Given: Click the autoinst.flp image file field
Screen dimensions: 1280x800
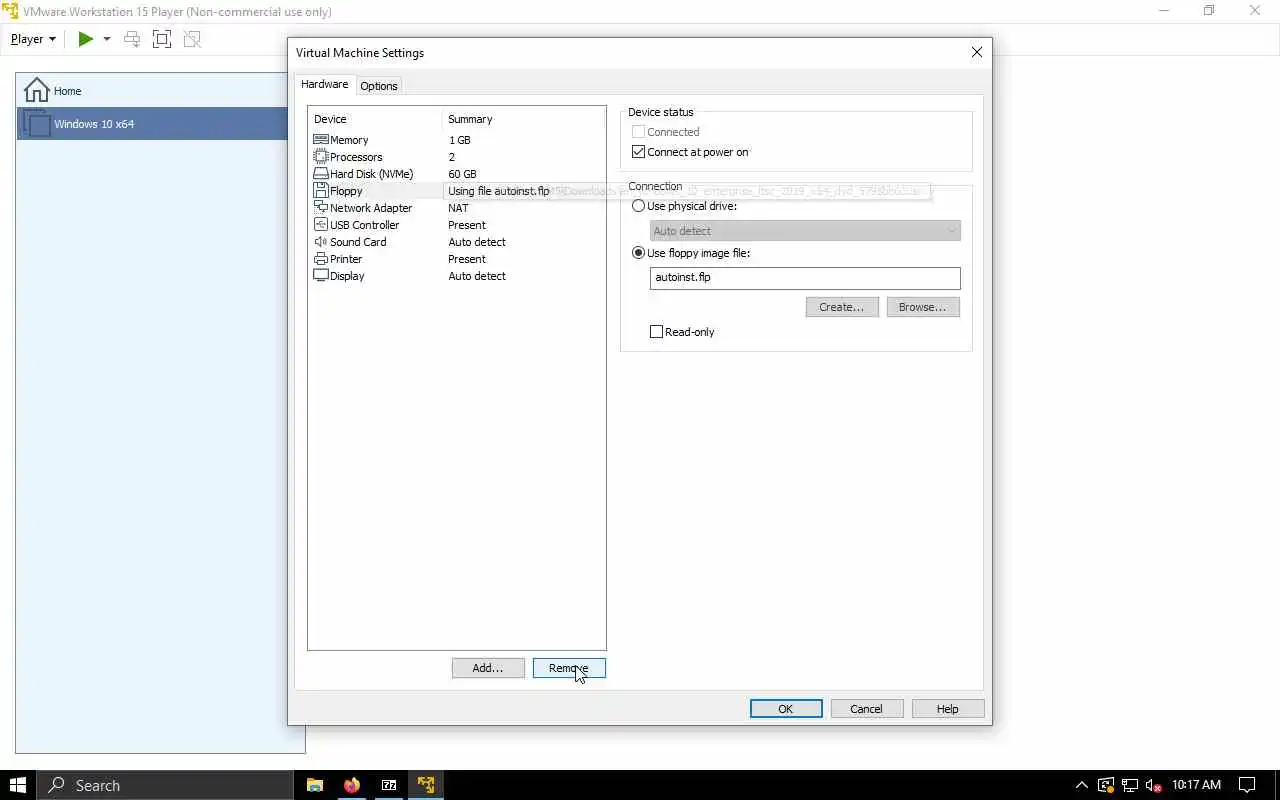Looking at the screenshot, I should 805,278.
